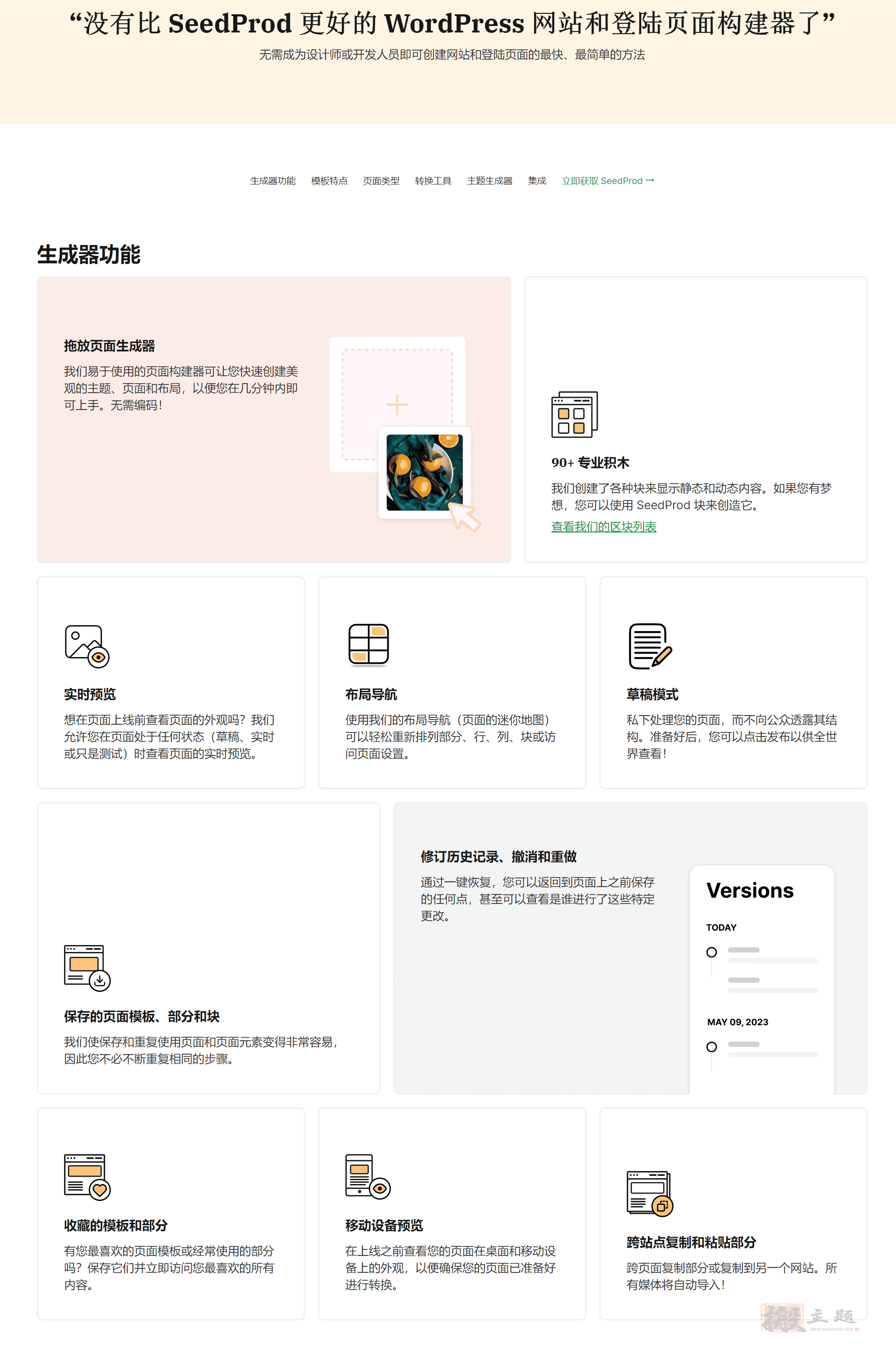Click the mobile preview phone-eye icon
The height and width of the screenshot is (1365, 896).
pyautogui.click(x=368, y=1177)
